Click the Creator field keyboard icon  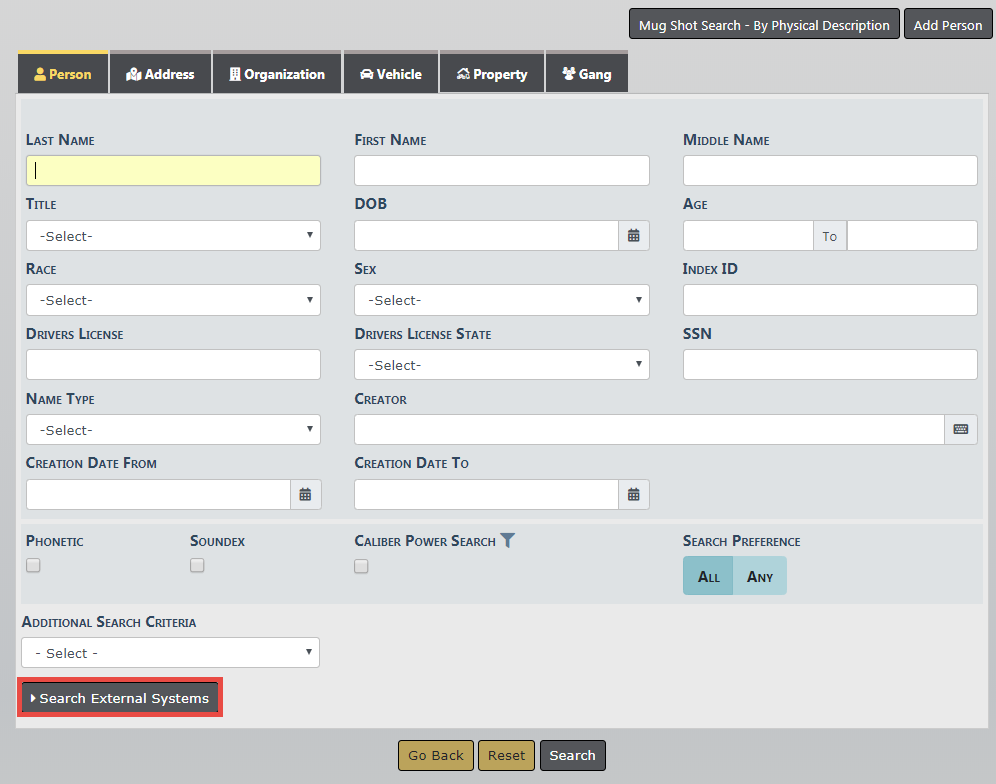[x=960, y=429]
